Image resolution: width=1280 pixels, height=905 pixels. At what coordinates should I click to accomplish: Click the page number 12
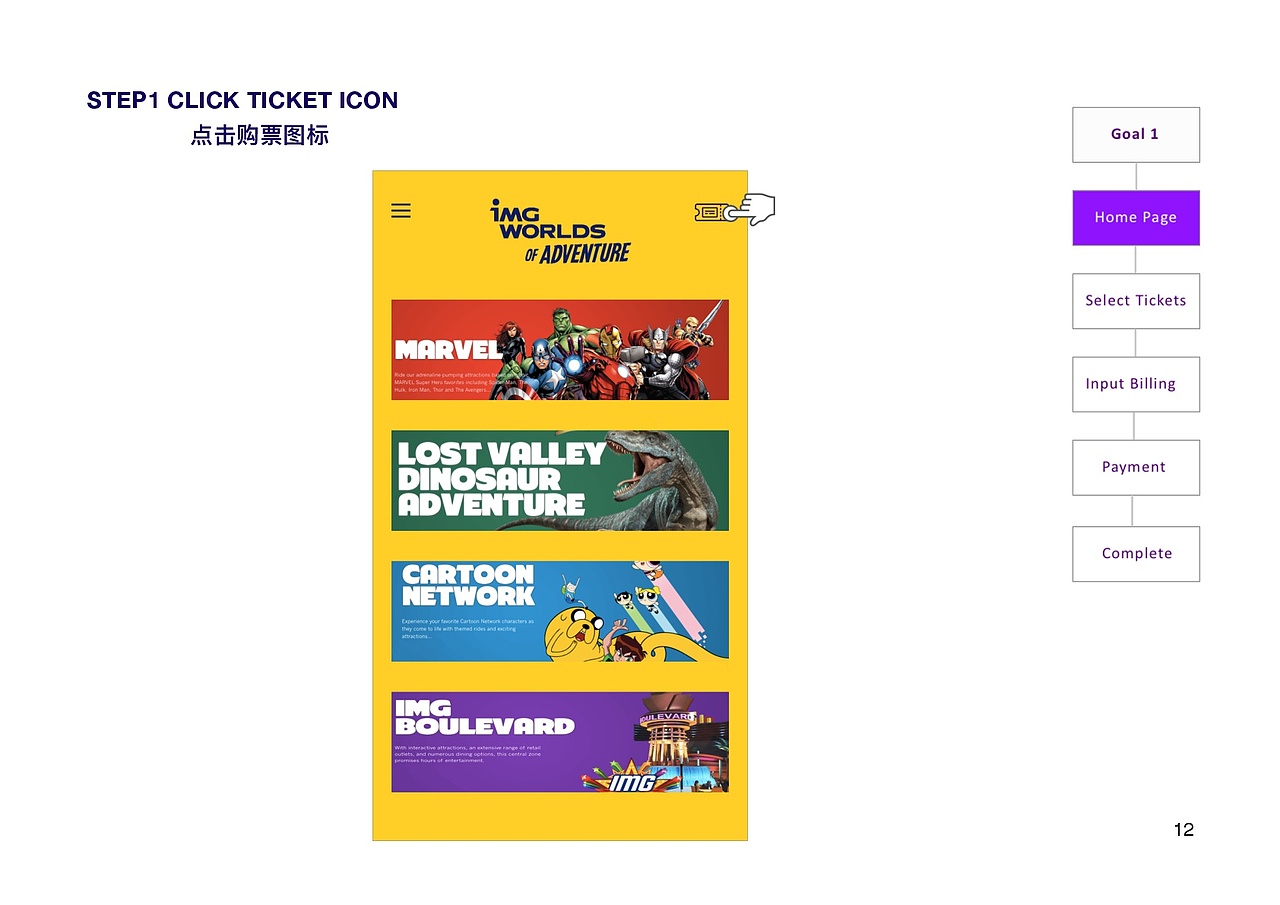click(1184, 829)
